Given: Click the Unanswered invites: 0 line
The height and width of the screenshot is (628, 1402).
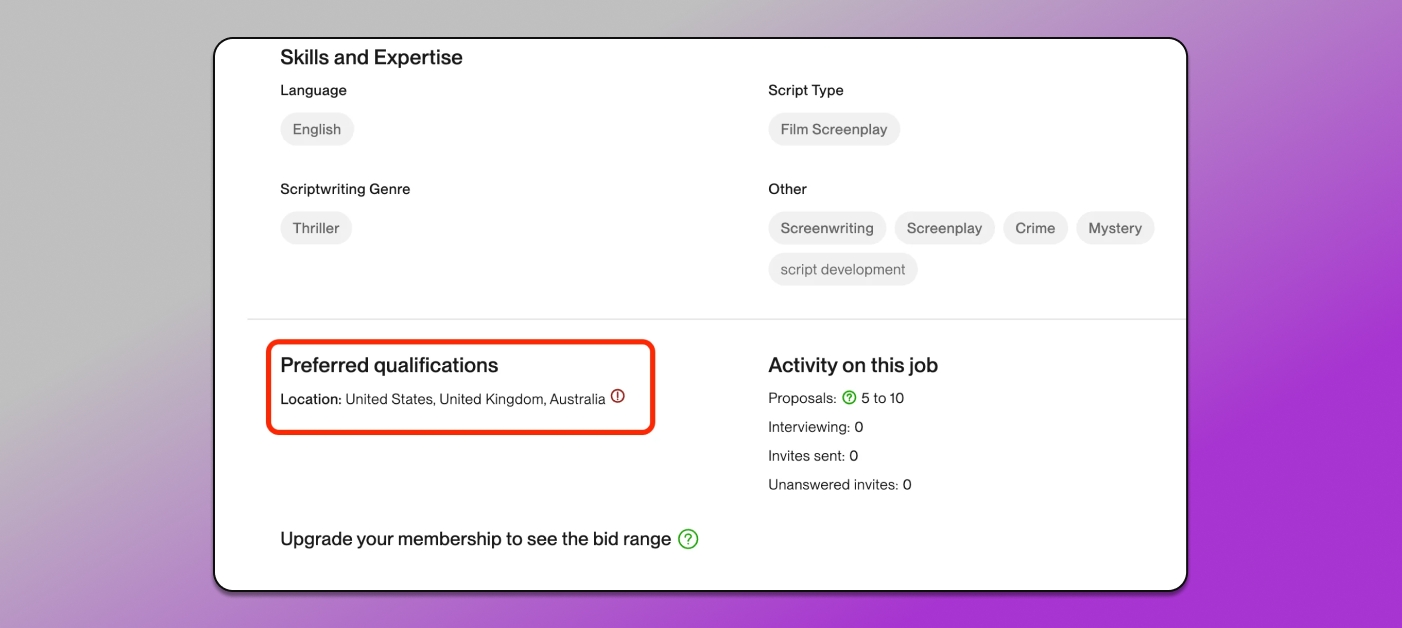Looking at the screenshot, I should pyautogui.click(x=839, y=485).
